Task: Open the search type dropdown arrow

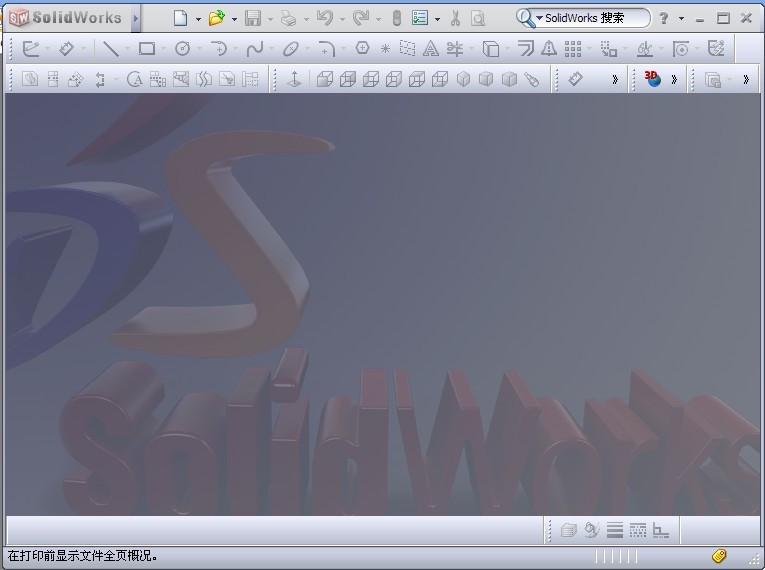Action: [x=539, y=18]
